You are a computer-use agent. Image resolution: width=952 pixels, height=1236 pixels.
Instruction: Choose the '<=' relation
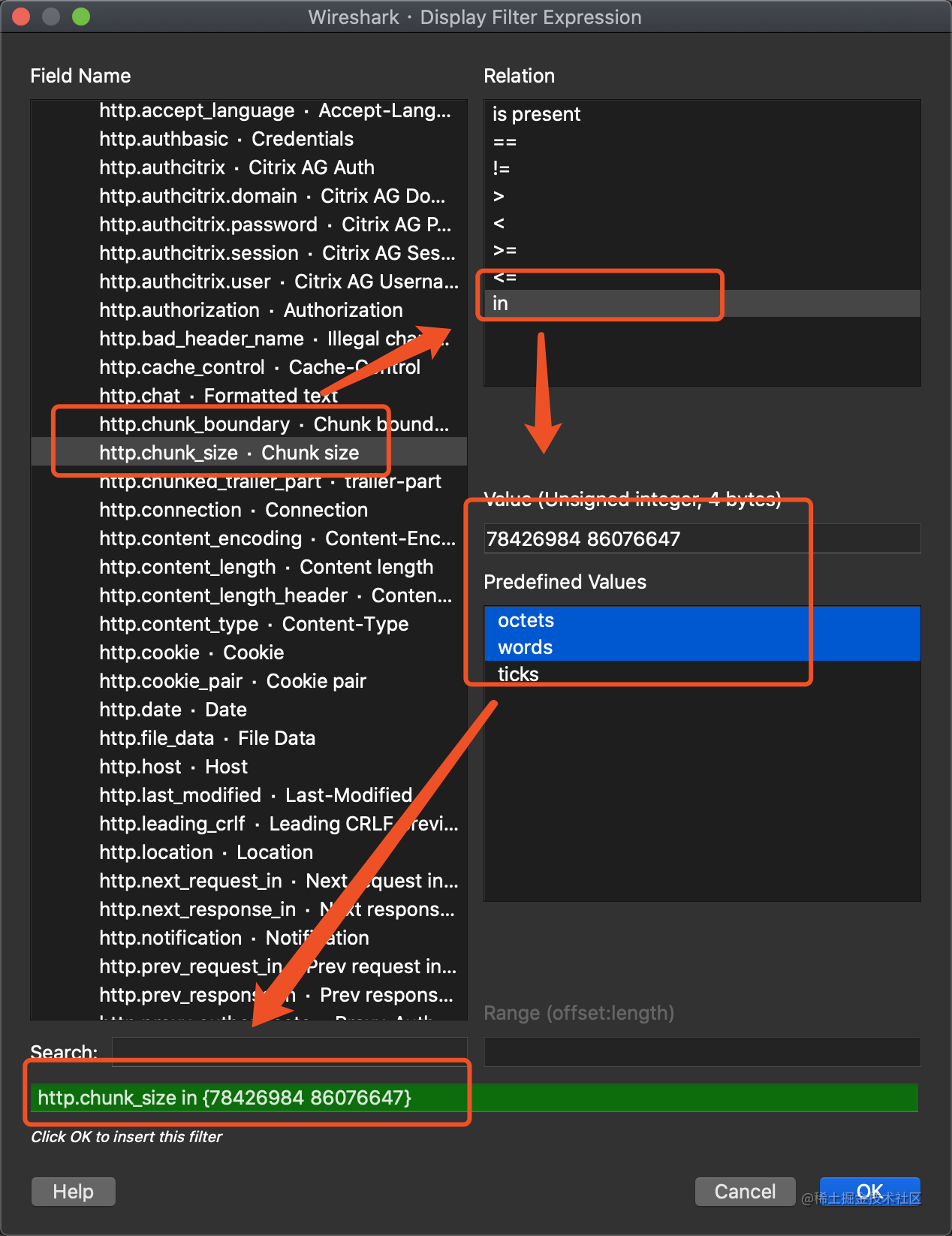coord(702,276)
